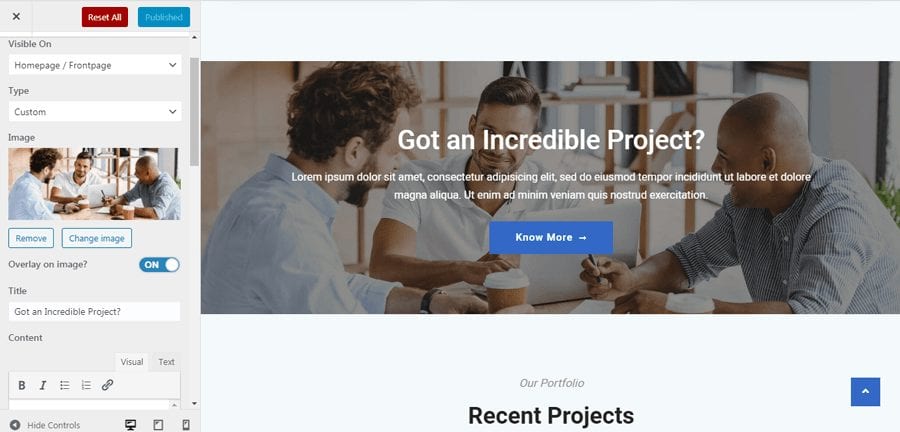This screenshot has height=432, width=900.
Task: Switch to mobile preview icon
Action: click(x=186, y=425)
